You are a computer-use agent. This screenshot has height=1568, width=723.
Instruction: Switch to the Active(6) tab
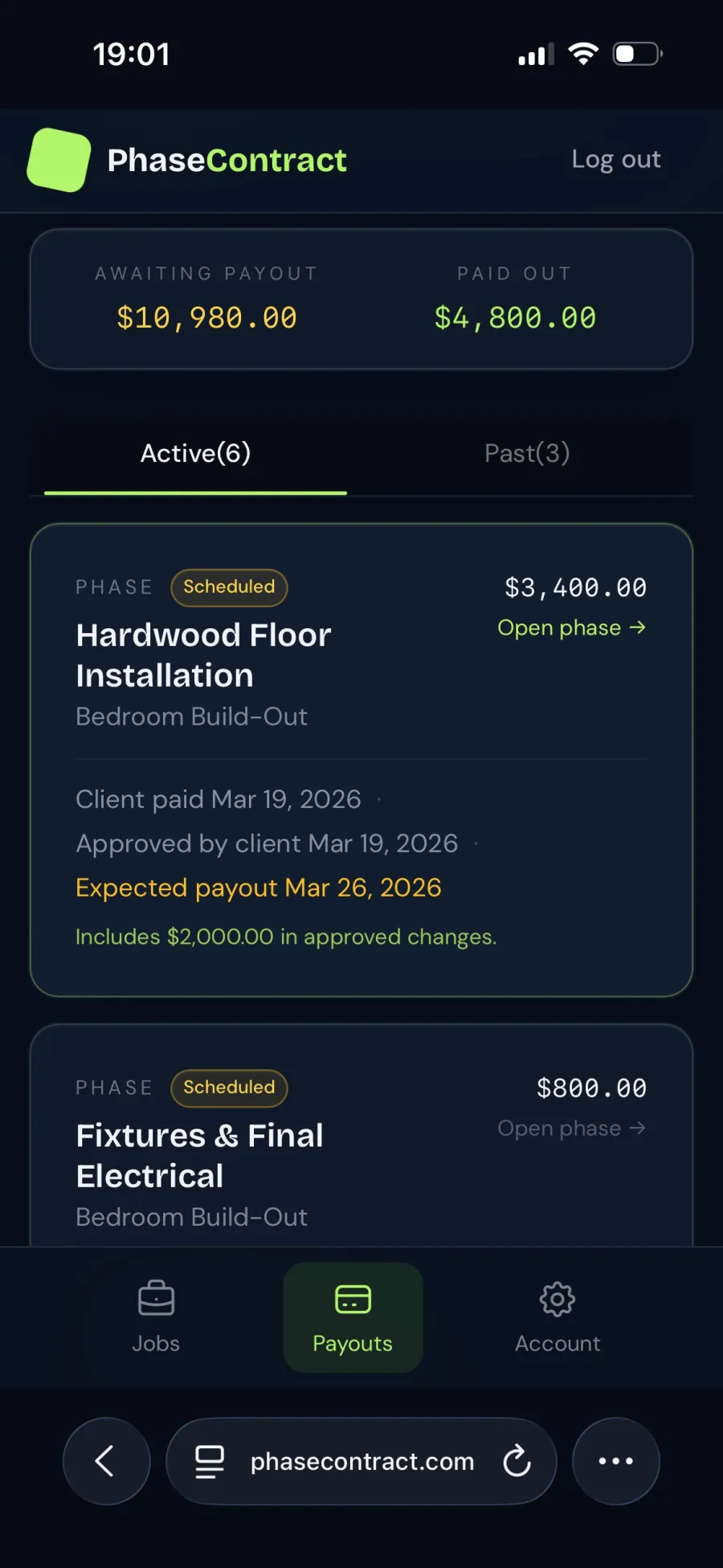(x=195, y=454)
